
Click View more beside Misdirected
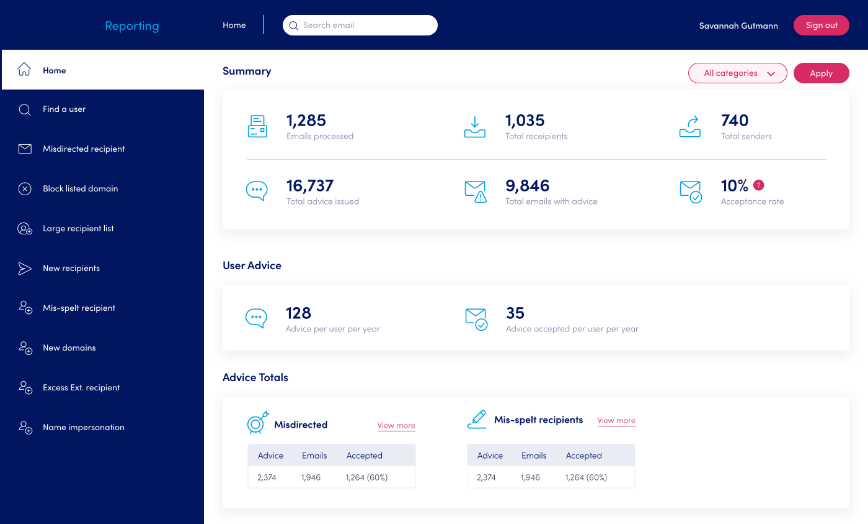click(396, 426)
